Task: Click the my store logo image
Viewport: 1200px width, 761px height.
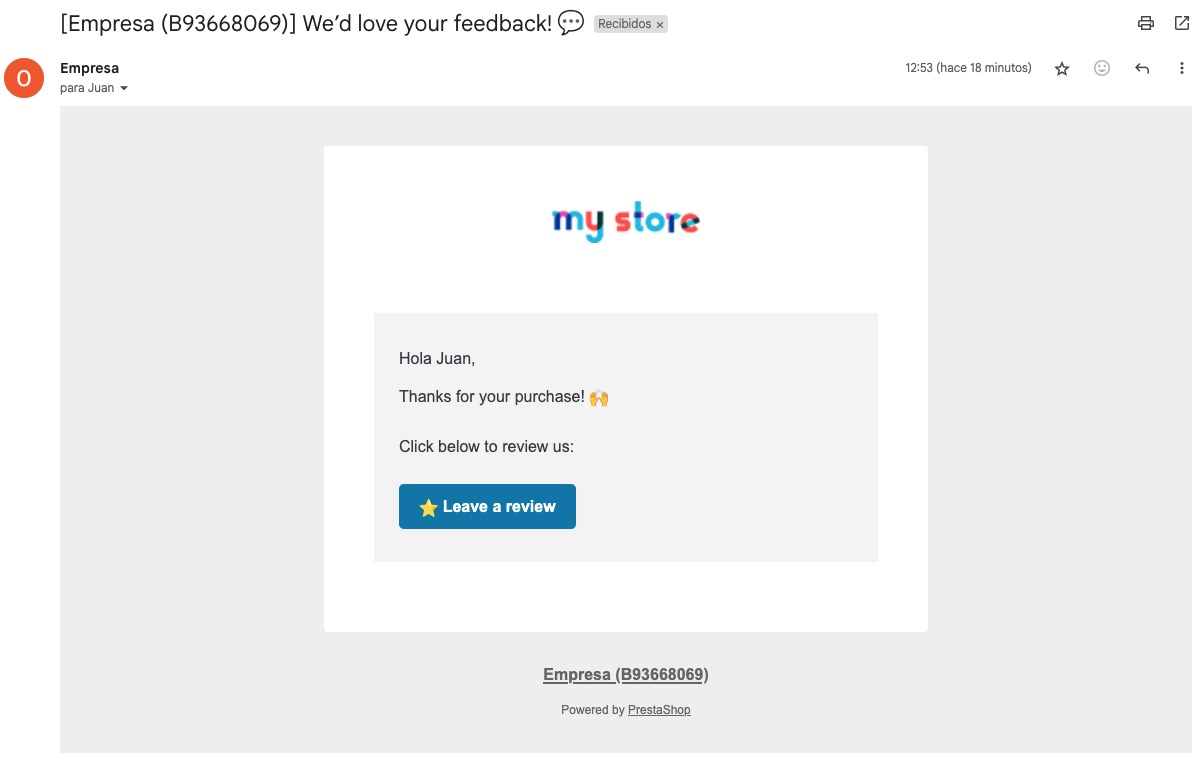Action: pyautogui.click(x=626, y=222)
